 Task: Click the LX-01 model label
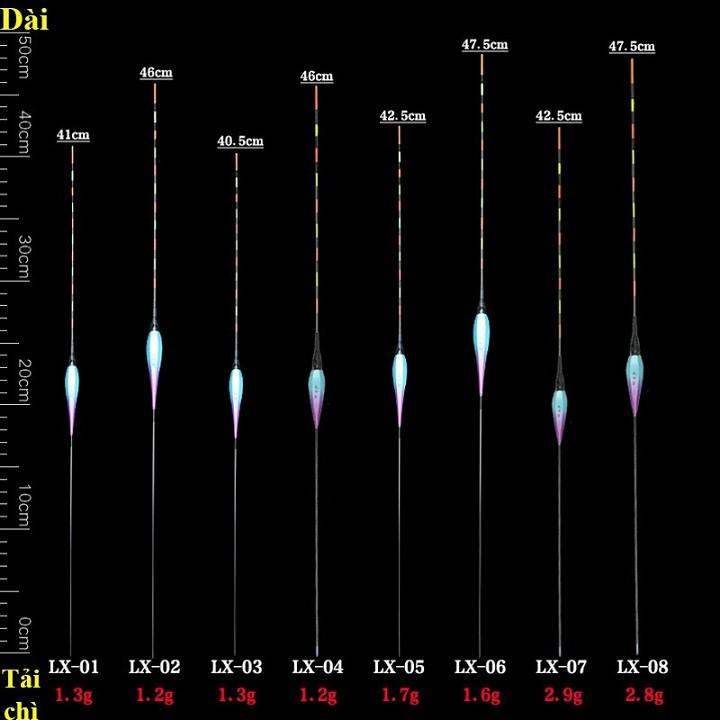[73, 667]
